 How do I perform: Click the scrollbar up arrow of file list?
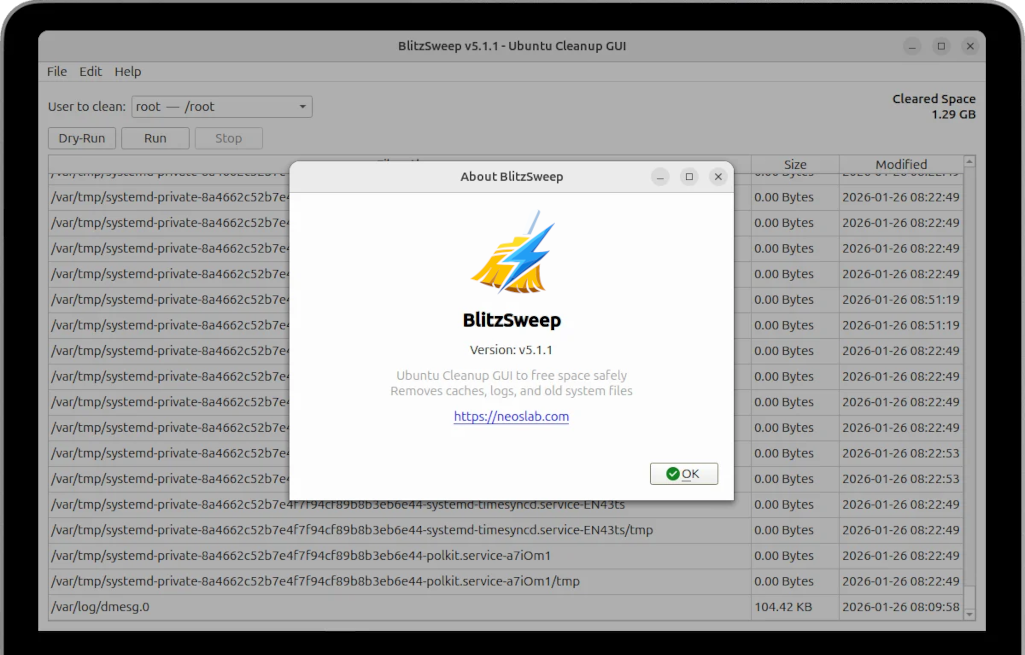tap(969, 161)
